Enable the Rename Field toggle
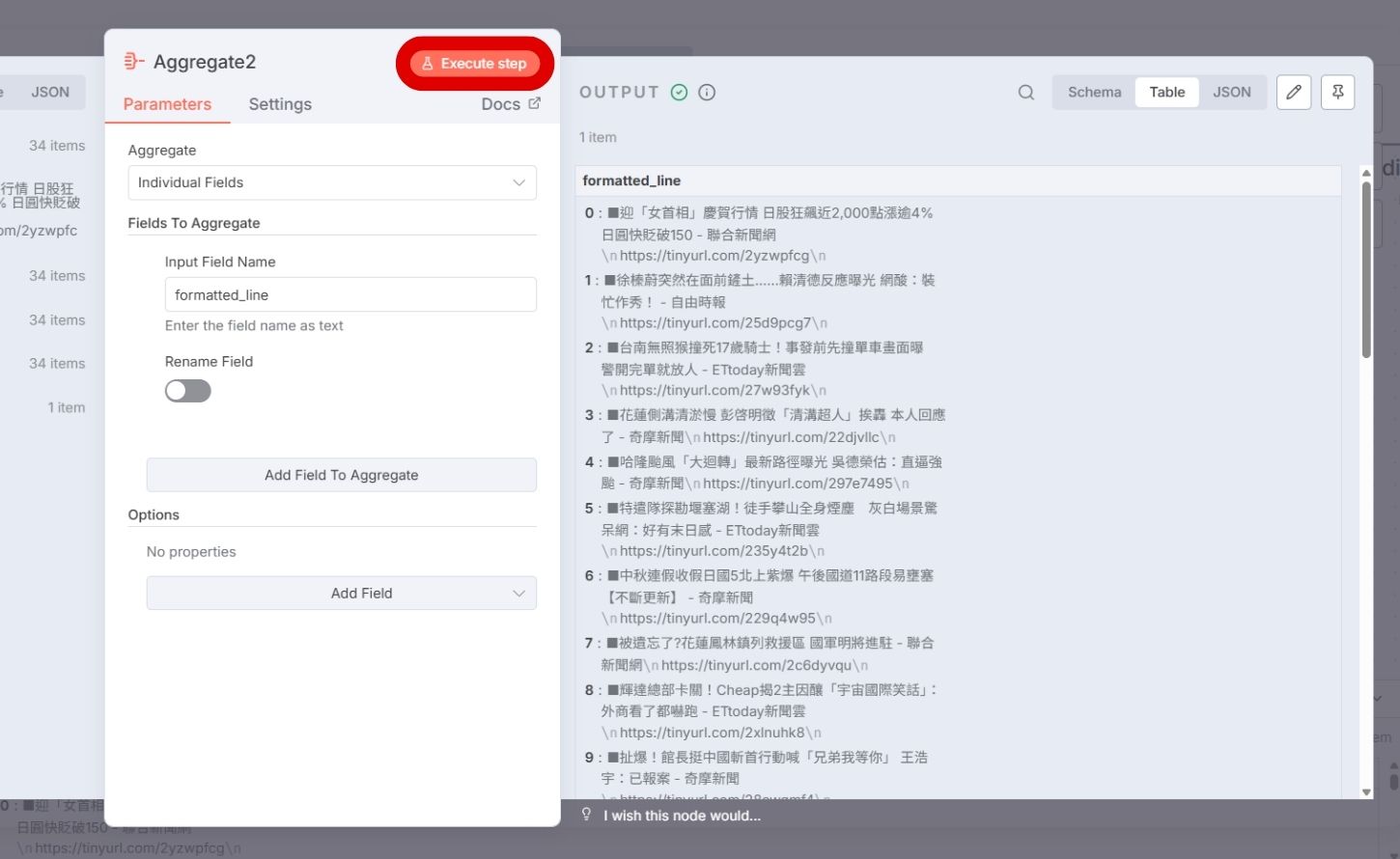The image size is (1400, 859). tap(187, 390)
